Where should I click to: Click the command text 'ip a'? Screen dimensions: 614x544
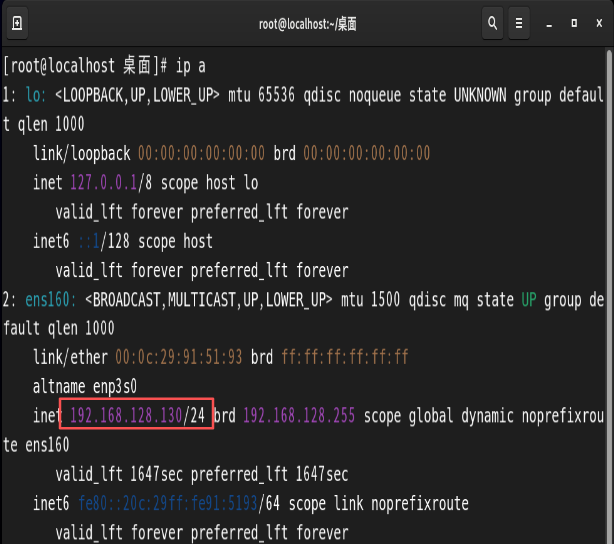coord(191,66)
